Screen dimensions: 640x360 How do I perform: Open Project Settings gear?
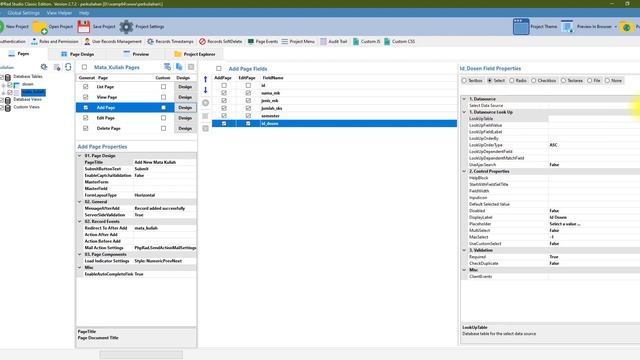click(x=126, y=27)
